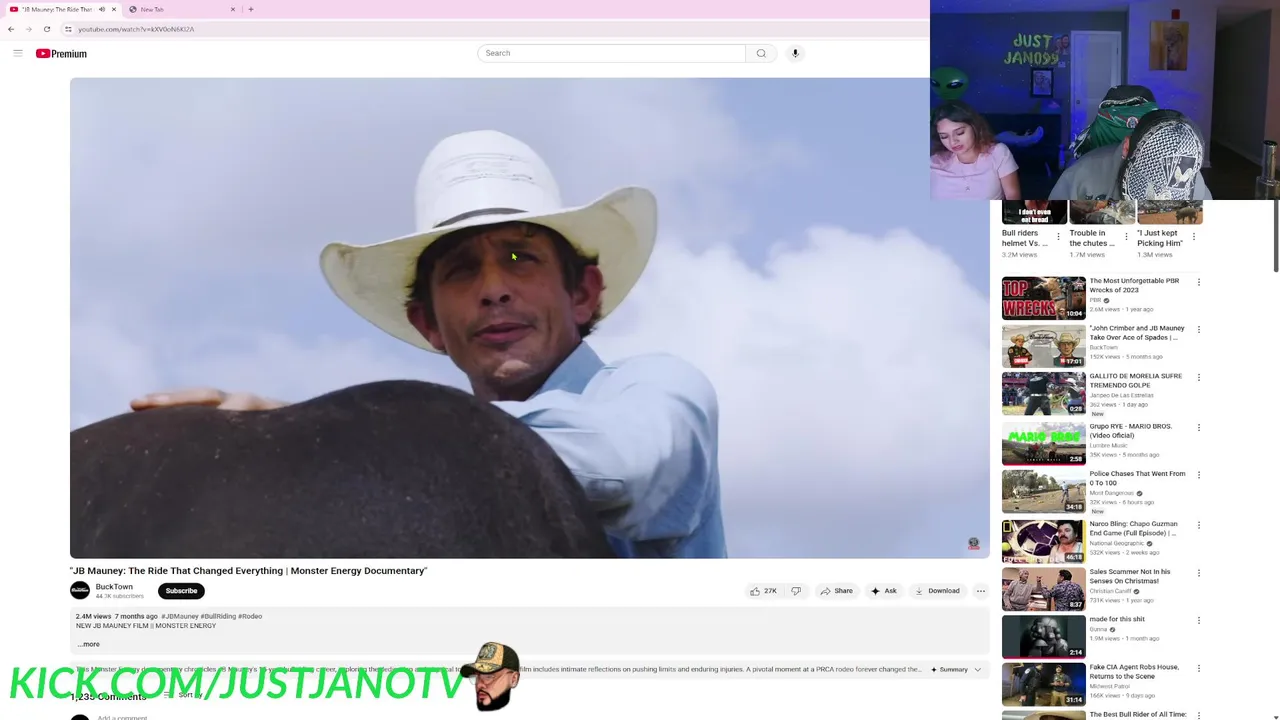Open 'made for this shit' video thumbnail
The height and width of the screenshot is (720, 1280).
1044,637
